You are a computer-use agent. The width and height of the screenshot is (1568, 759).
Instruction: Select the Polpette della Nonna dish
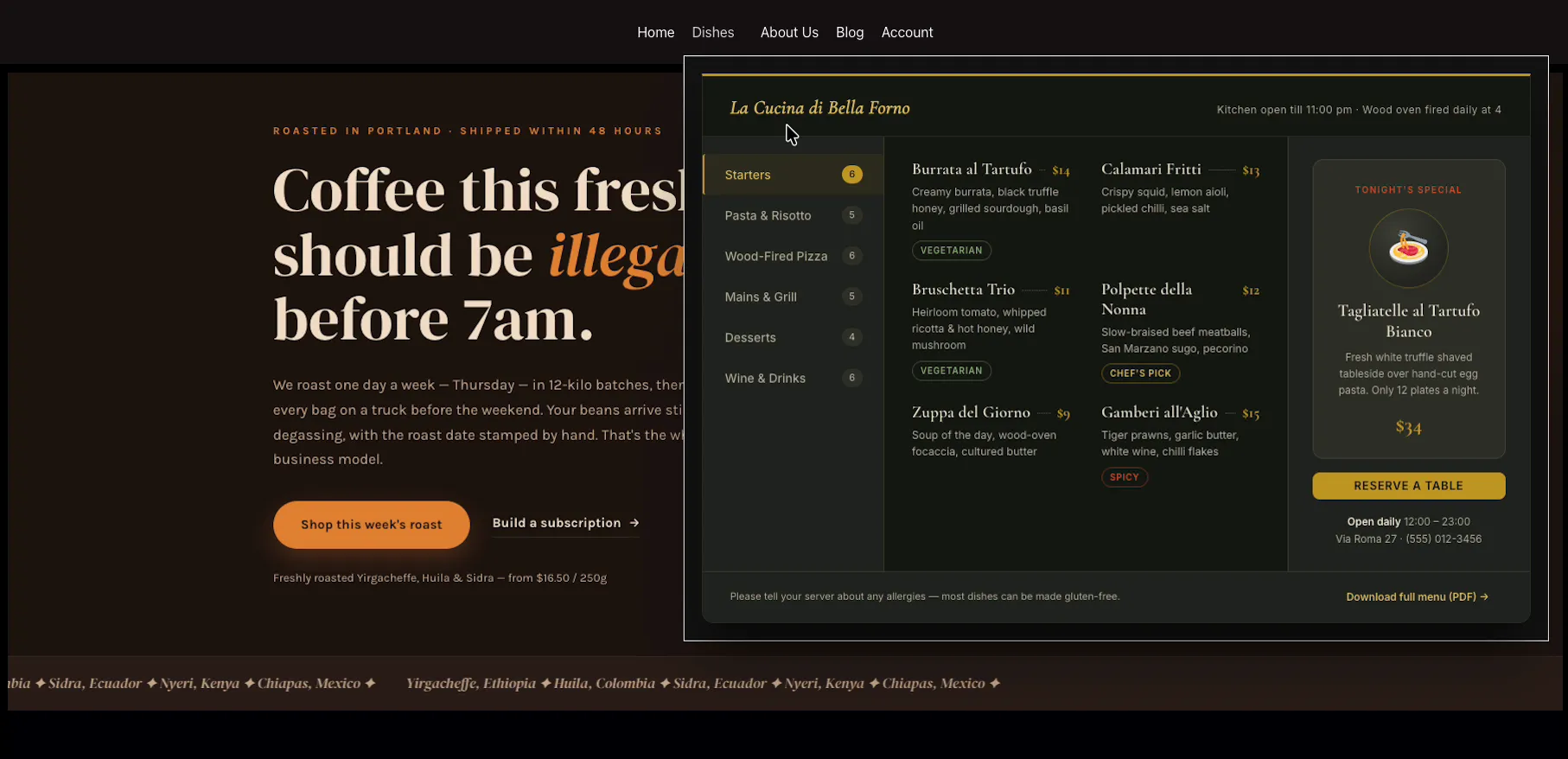click(1146, 299)
